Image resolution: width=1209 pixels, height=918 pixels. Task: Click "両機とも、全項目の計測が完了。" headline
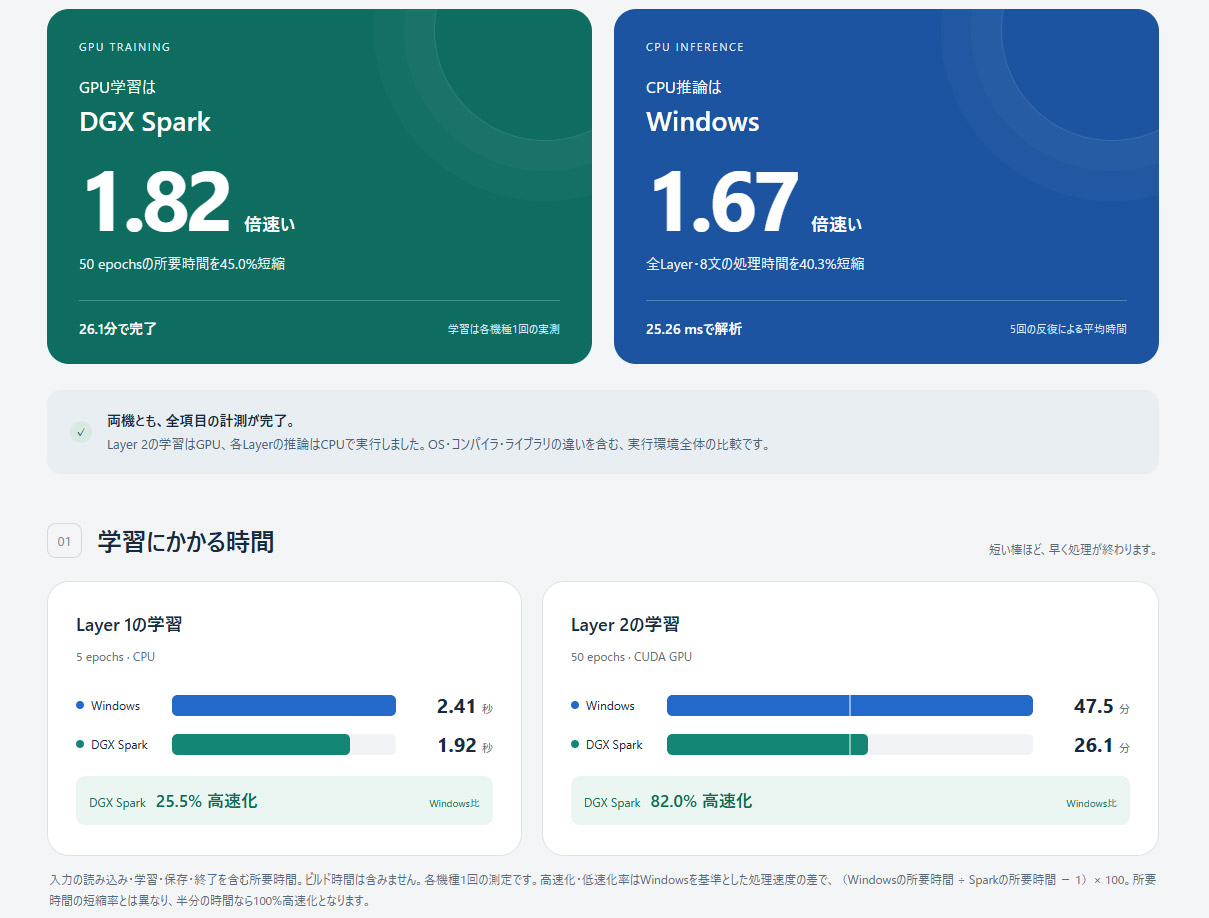pyautogui.click(x=201, y=421)
